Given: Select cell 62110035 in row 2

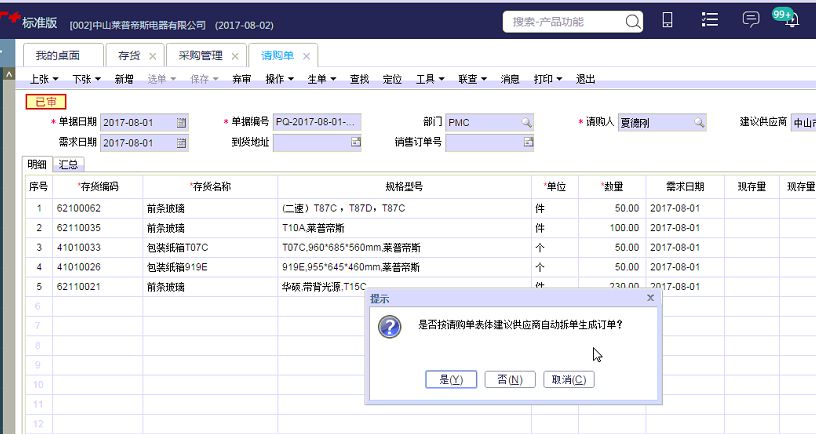Looking at the screenshot, I should coord(97,228).
